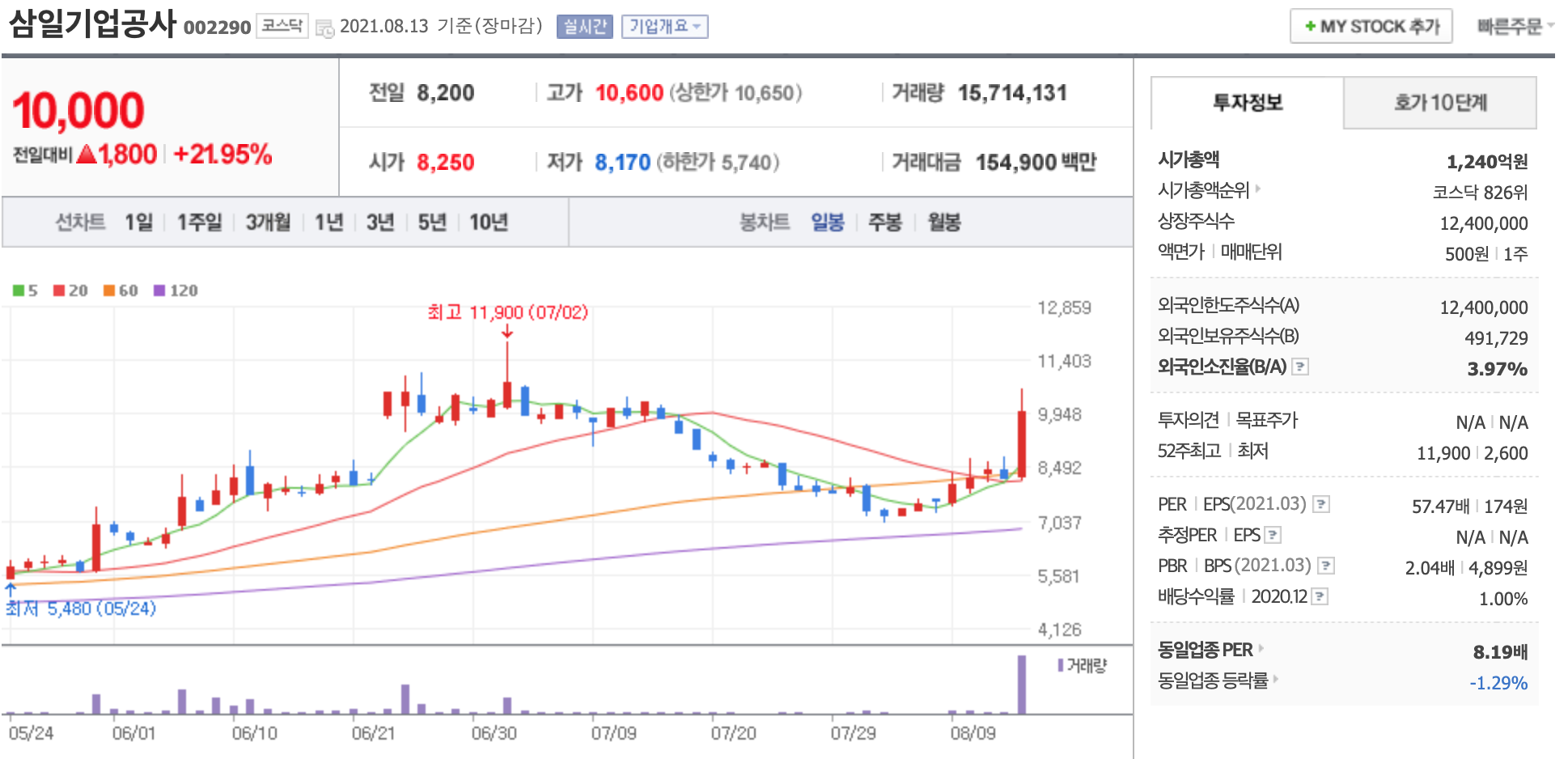Open help icon next to PBR BPS(2021.03)
Screen dimensions: 1568x759
1325,566
